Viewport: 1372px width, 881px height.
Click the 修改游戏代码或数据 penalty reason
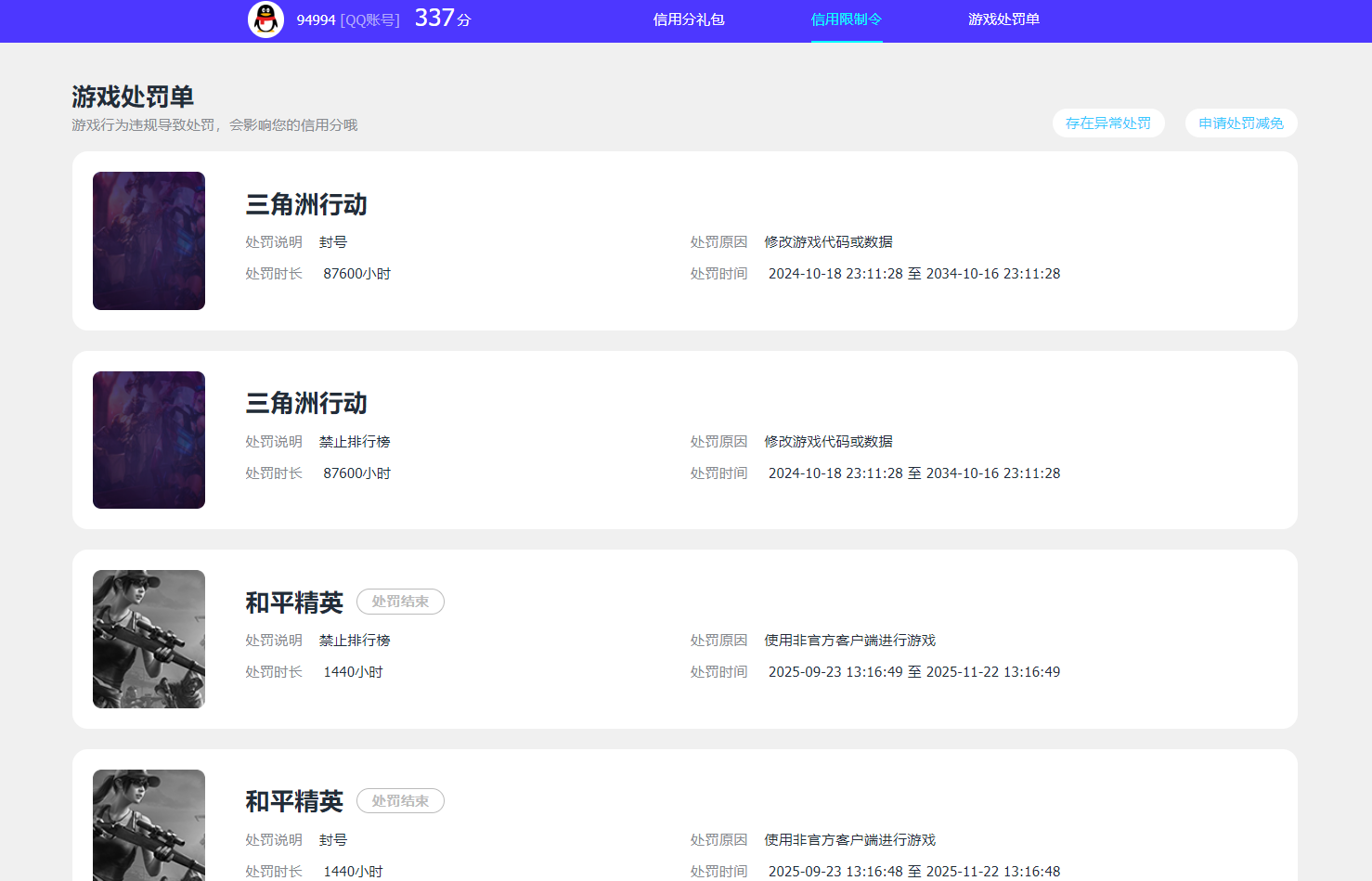point(827,241)
